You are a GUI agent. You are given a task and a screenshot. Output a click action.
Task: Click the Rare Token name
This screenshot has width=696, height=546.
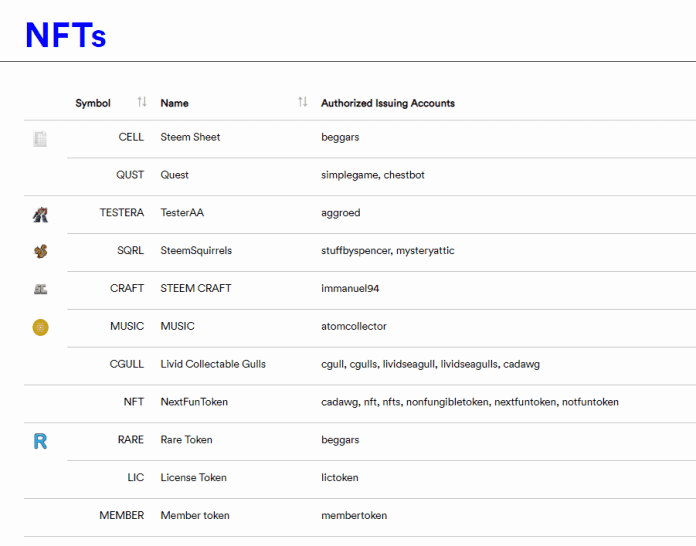[x=186, y=439]
